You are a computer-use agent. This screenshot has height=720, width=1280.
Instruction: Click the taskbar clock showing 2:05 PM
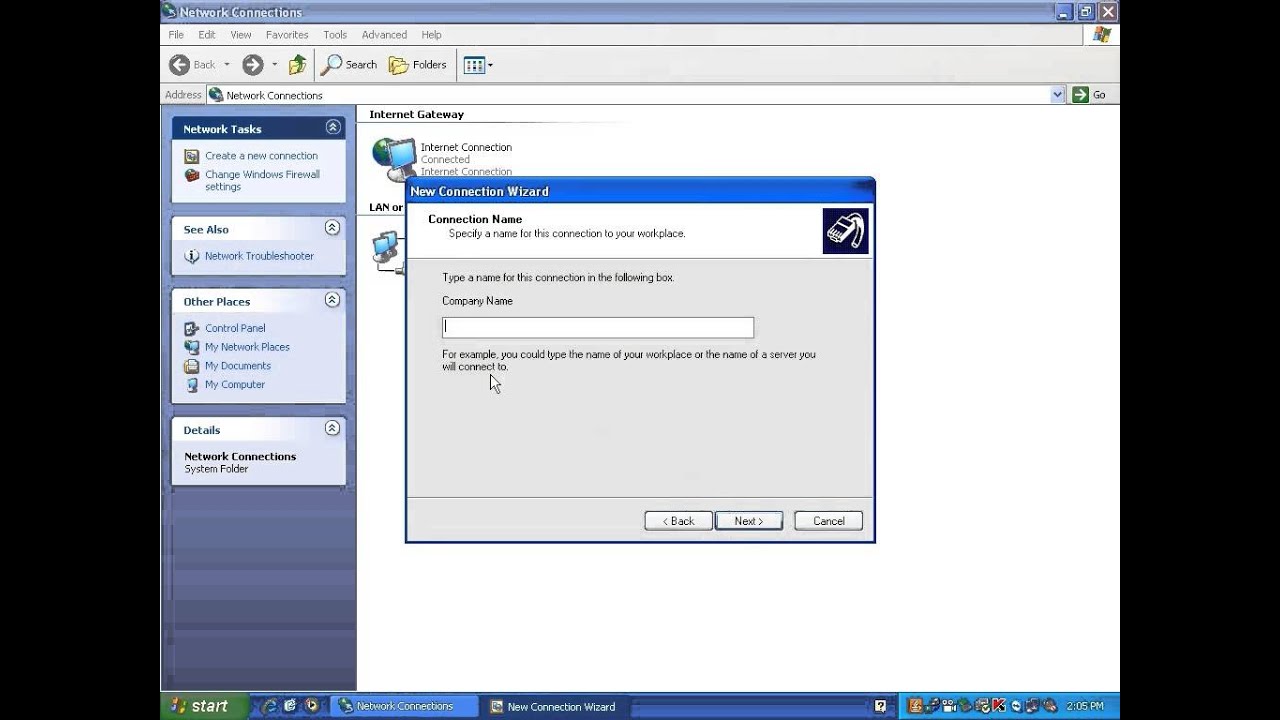pyautogui.click(x=1085, y=706)
